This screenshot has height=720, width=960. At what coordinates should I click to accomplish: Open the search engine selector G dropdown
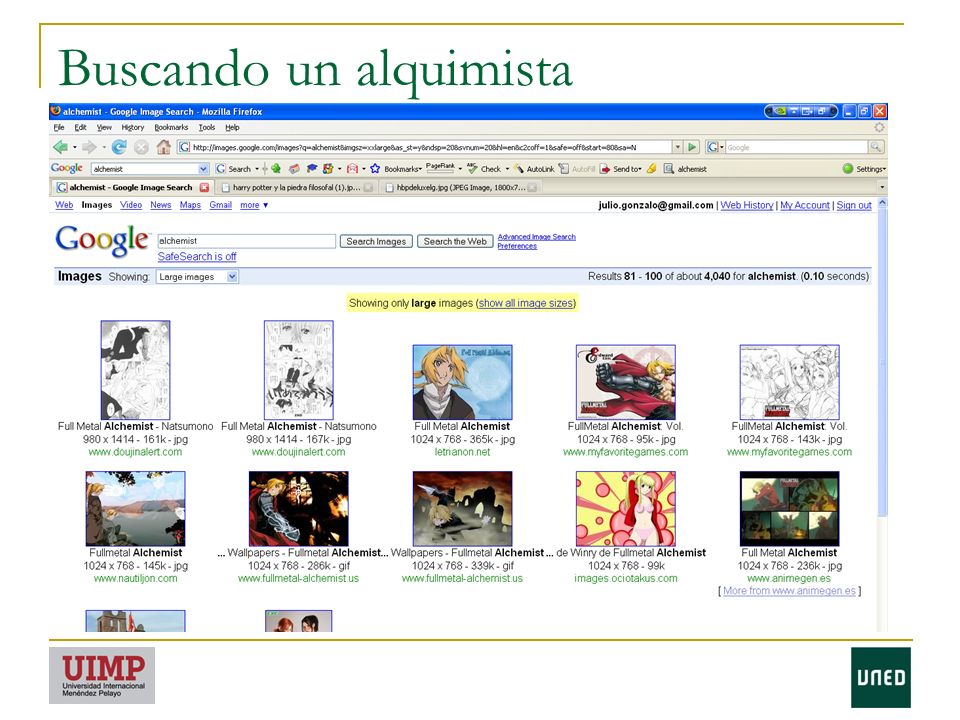tap(714, 147)
